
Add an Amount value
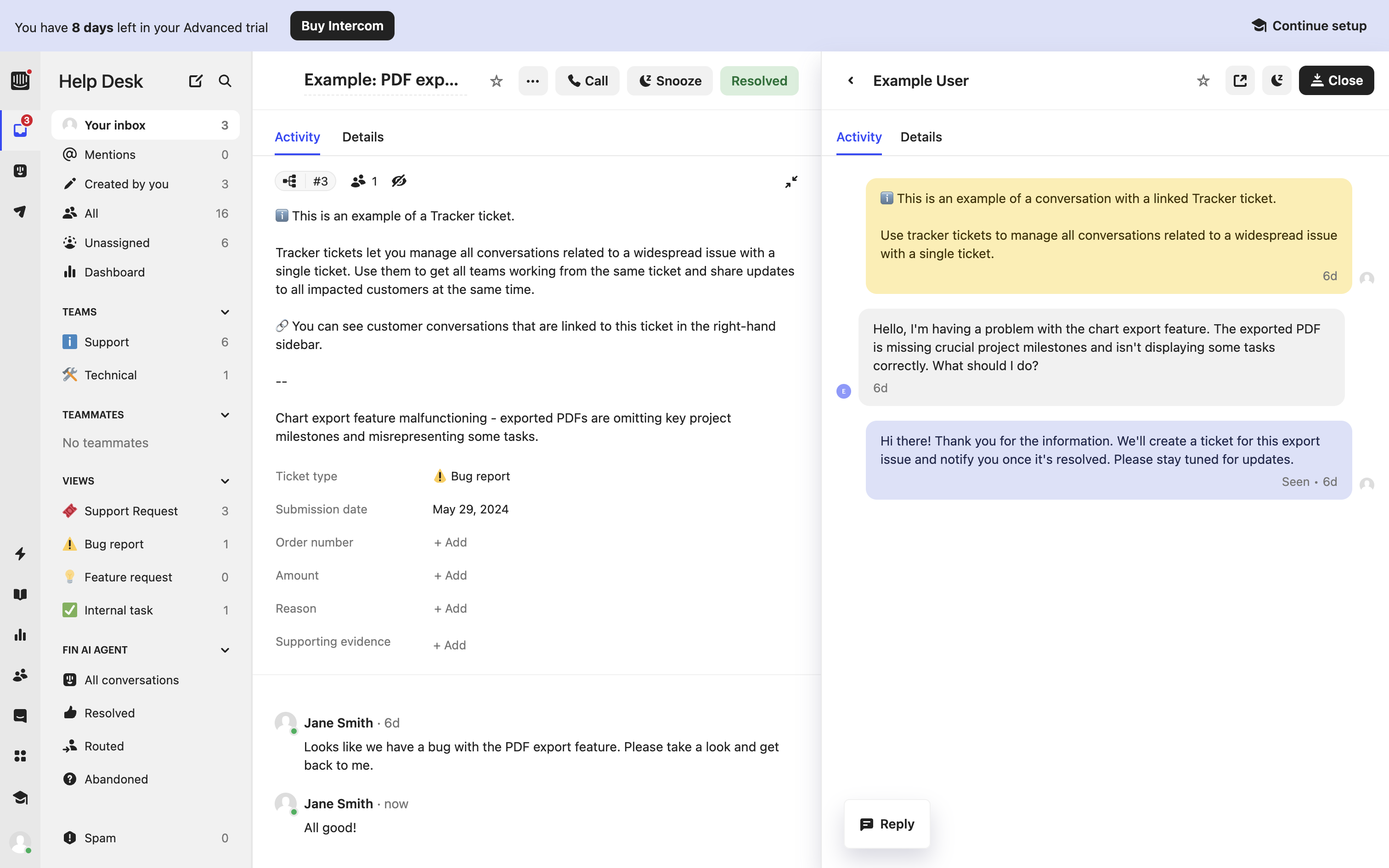click(451, 575)
